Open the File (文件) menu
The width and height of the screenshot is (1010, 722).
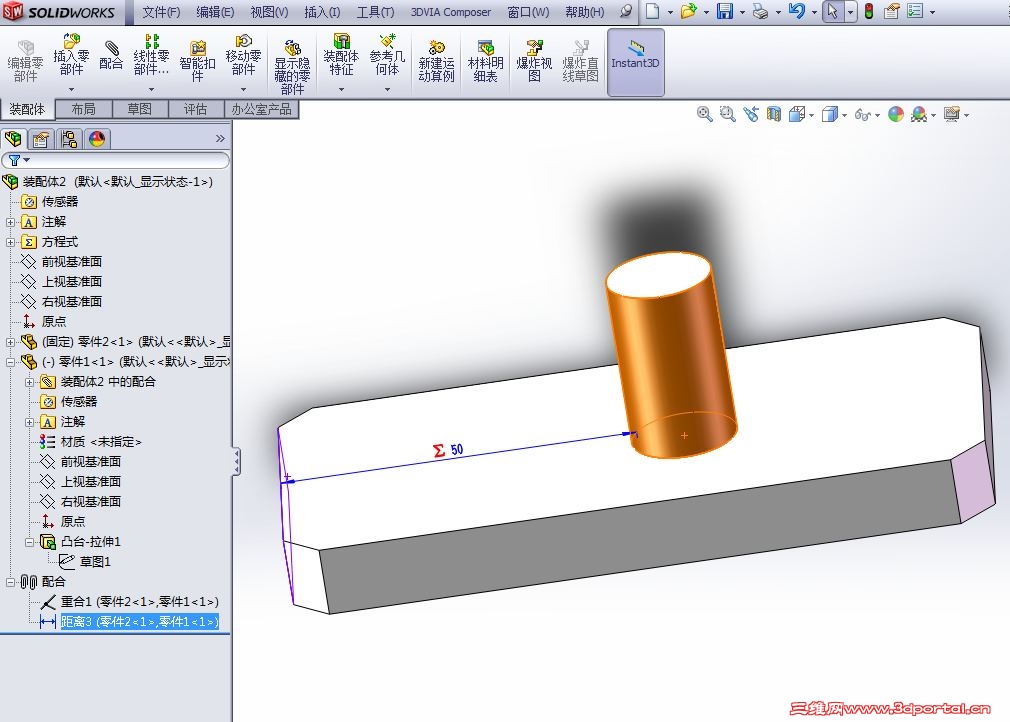161,12
